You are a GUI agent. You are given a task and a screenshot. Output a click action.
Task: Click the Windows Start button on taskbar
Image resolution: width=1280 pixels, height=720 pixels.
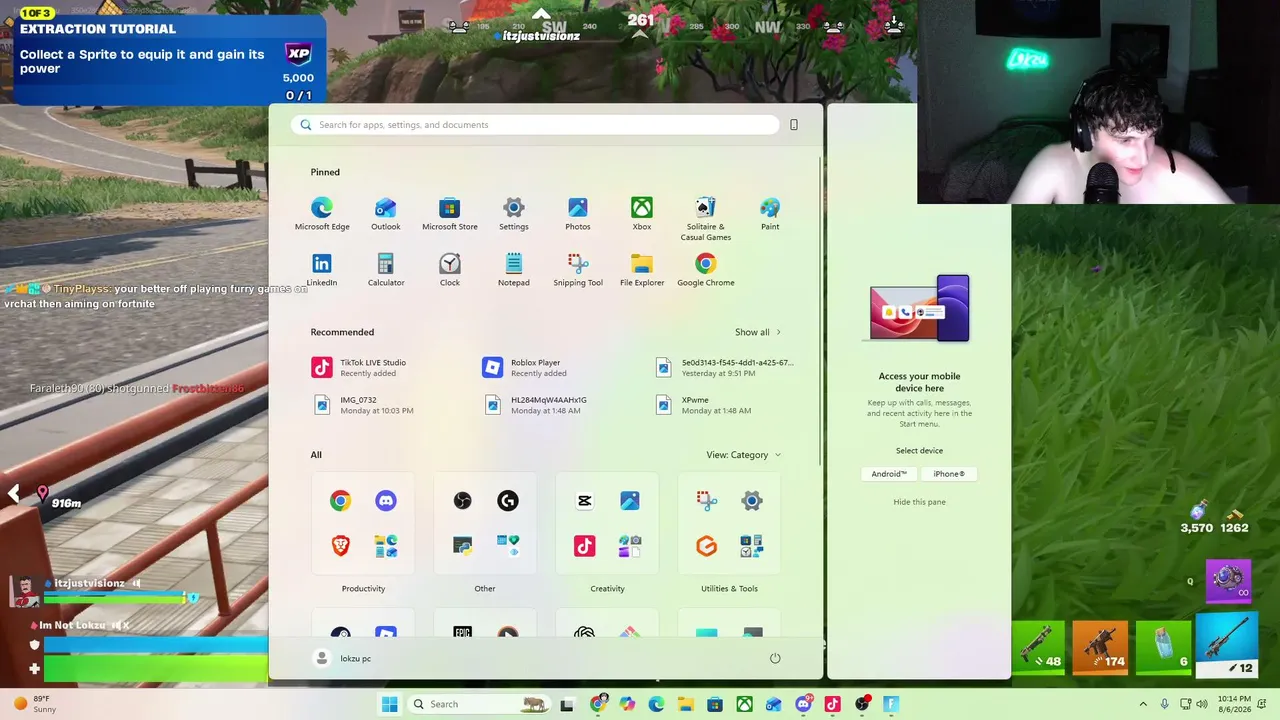click(389, 704)
